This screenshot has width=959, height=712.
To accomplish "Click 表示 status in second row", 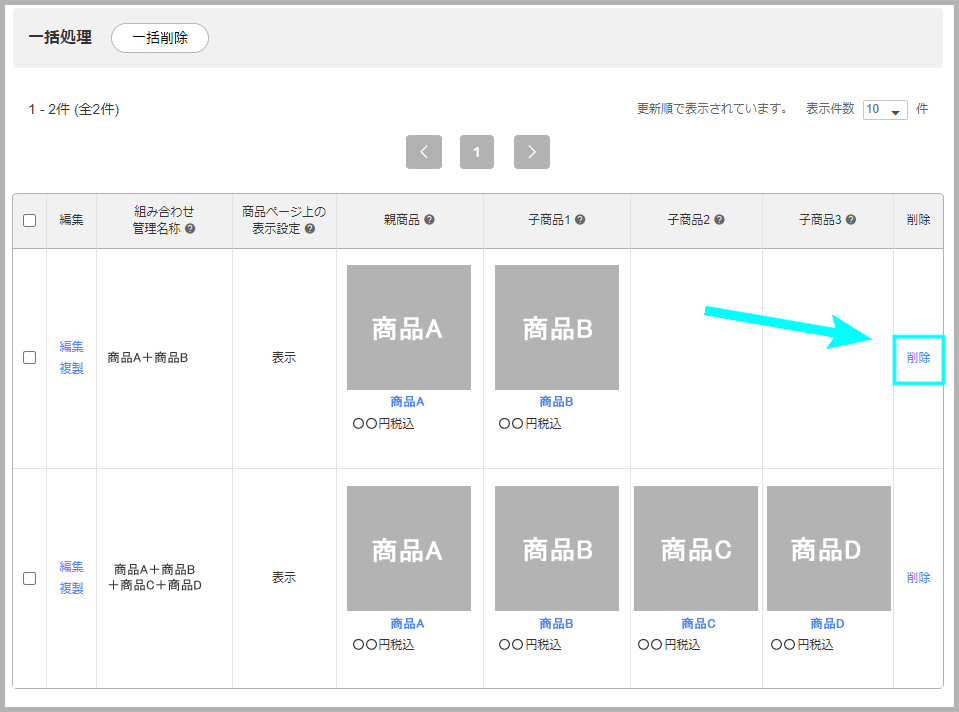I will (284, 577).
